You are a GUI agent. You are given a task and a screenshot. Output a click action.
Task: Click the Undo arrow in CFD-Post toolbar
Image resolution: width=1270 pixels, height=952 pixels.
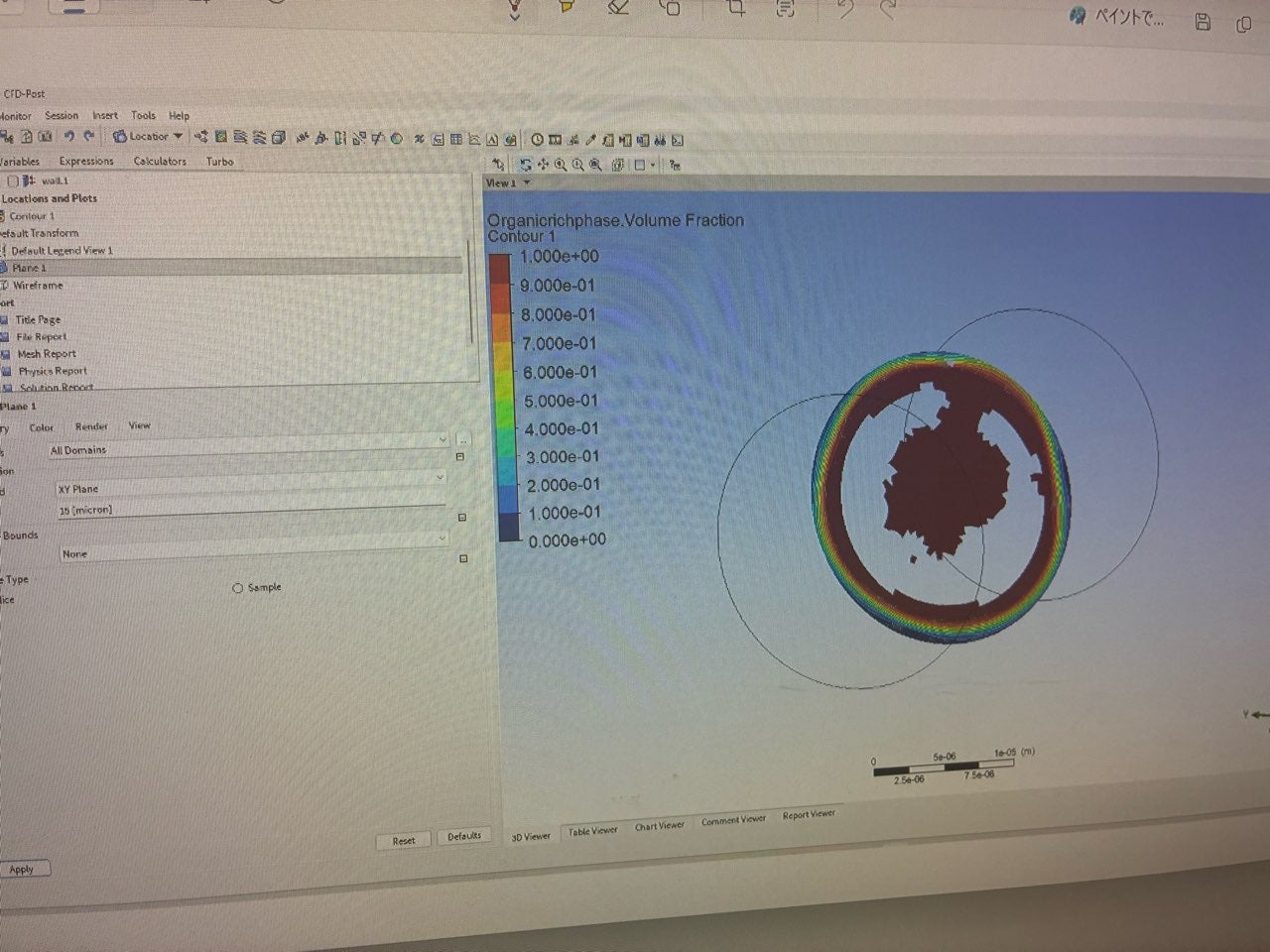(69, 136)
